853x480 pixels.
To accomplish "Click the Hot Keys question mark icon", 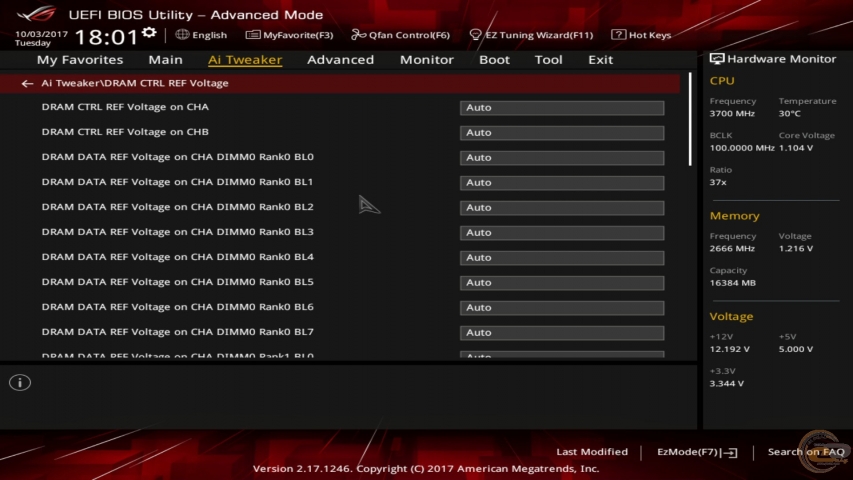I will [618, 35].
